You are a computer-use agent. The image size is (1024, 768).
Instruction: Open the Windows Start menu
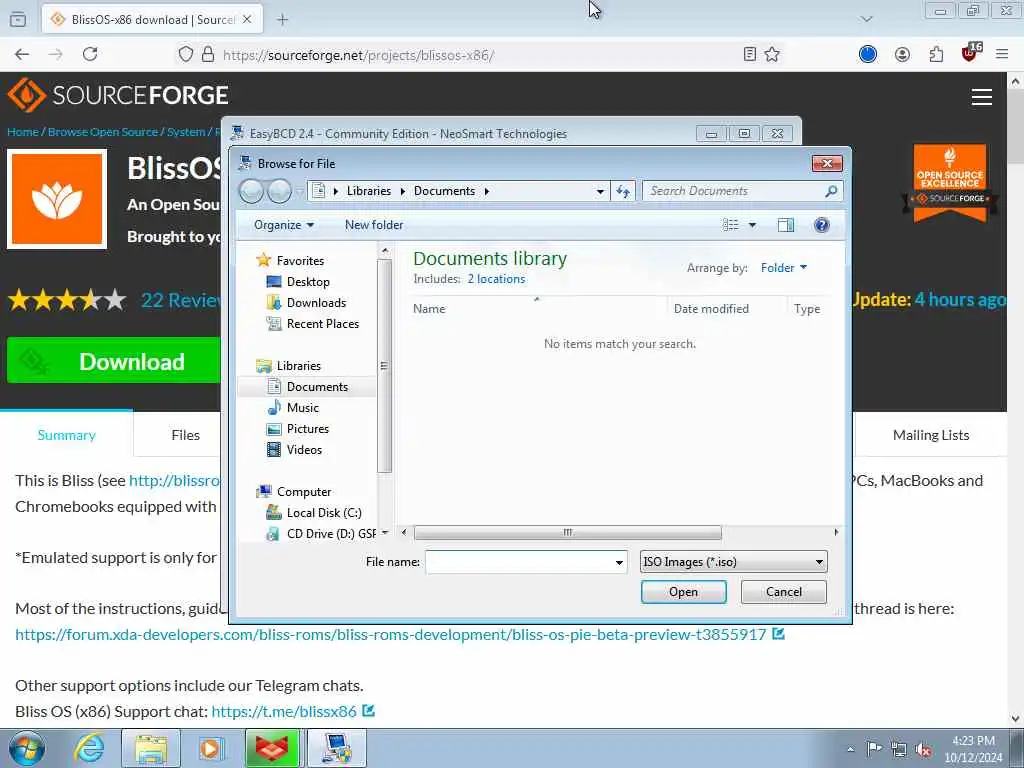coord(26,748)
